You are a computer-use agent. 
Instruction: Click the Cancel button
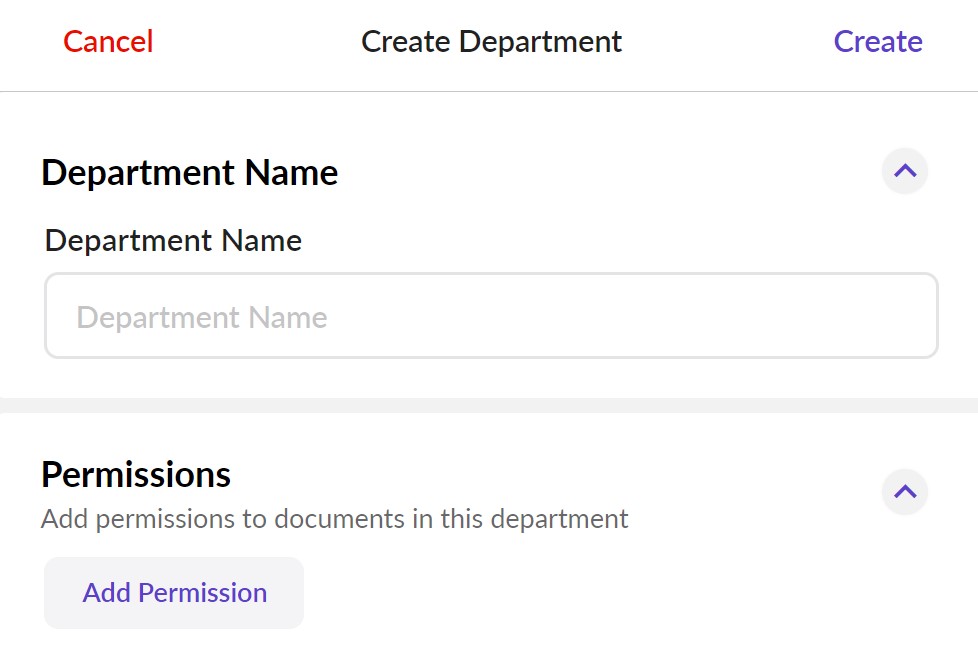(108, 41)
